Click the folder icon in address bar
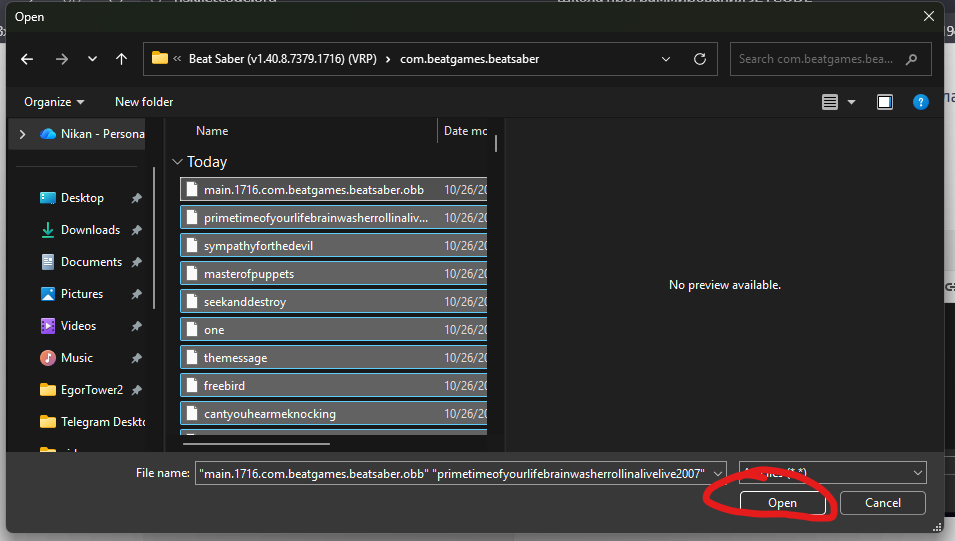 tap(160, 58)
